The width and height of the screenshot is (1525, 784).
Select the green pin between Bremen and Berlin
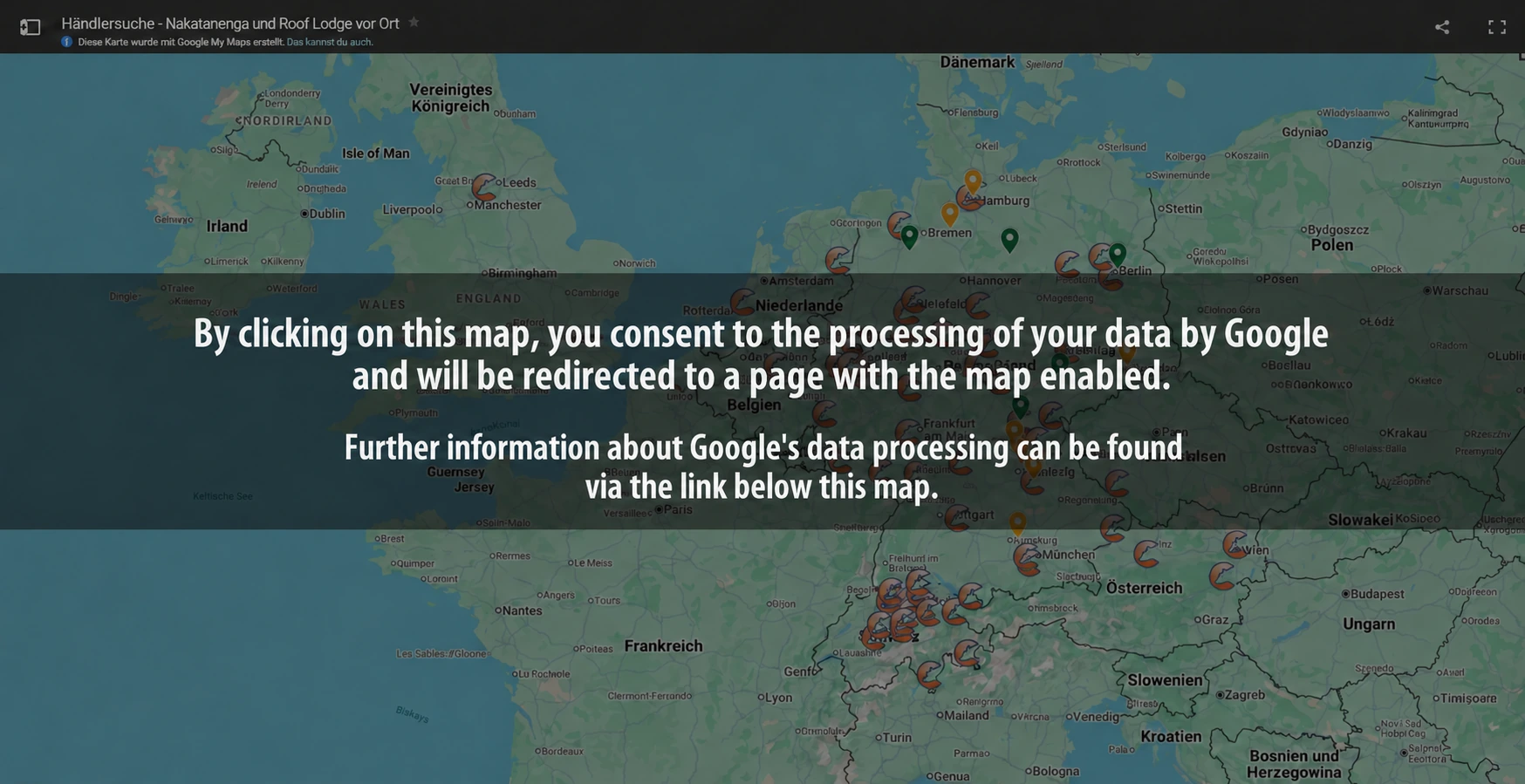1009,240
